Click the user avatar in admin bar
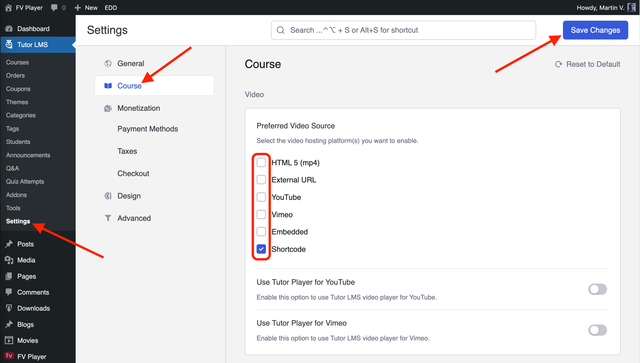640x363 pixels. coord(631,7)
